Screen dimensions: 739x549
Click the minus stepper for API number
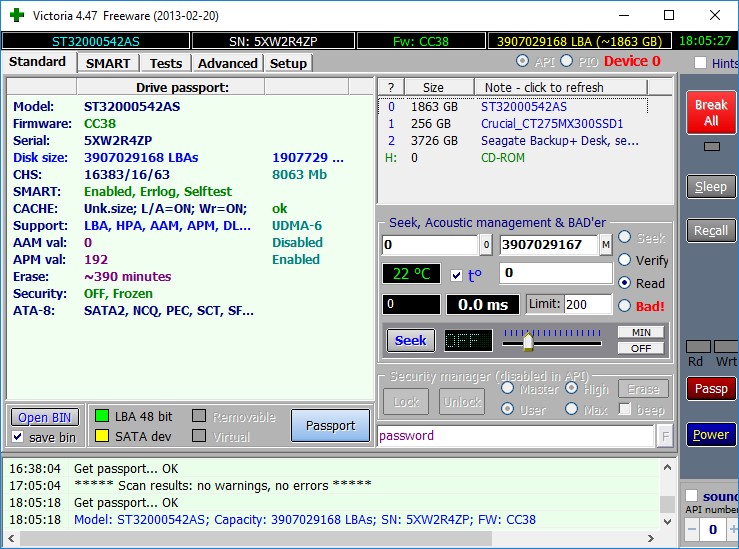[691, 529]
